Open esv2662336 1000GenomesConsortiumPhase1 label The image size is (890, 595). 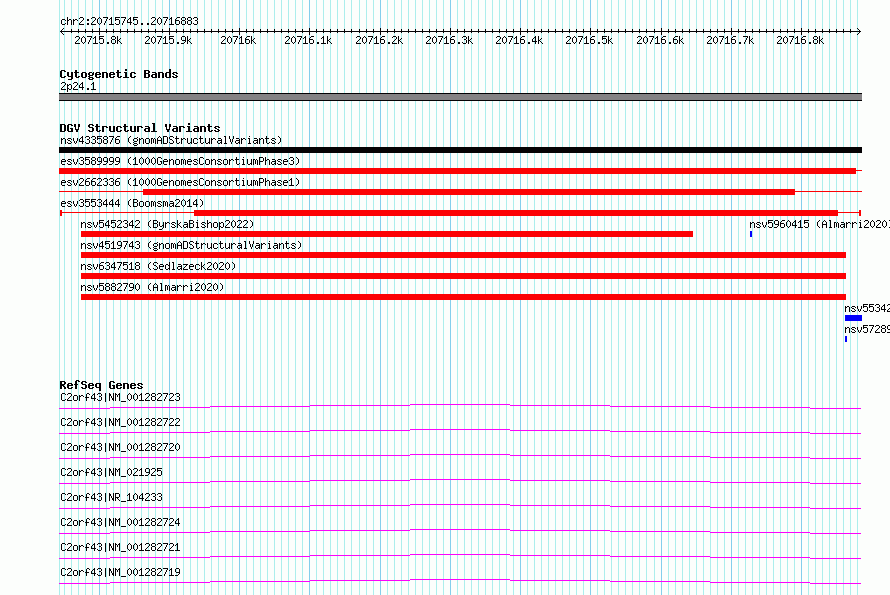coord(180,182)
